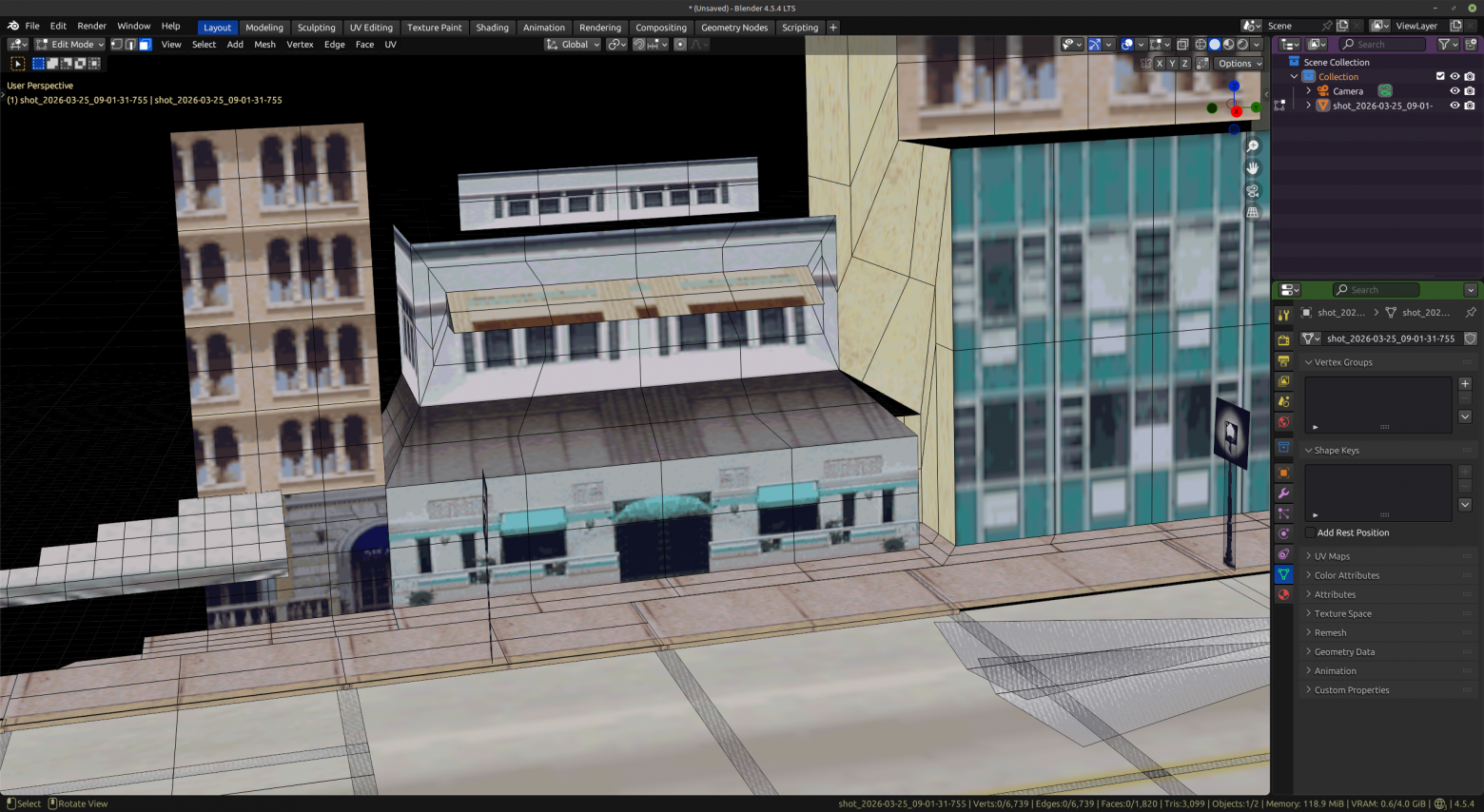Open the Edit Mode dropdown
Screen dimensions: 1484x812
point(69,45)
